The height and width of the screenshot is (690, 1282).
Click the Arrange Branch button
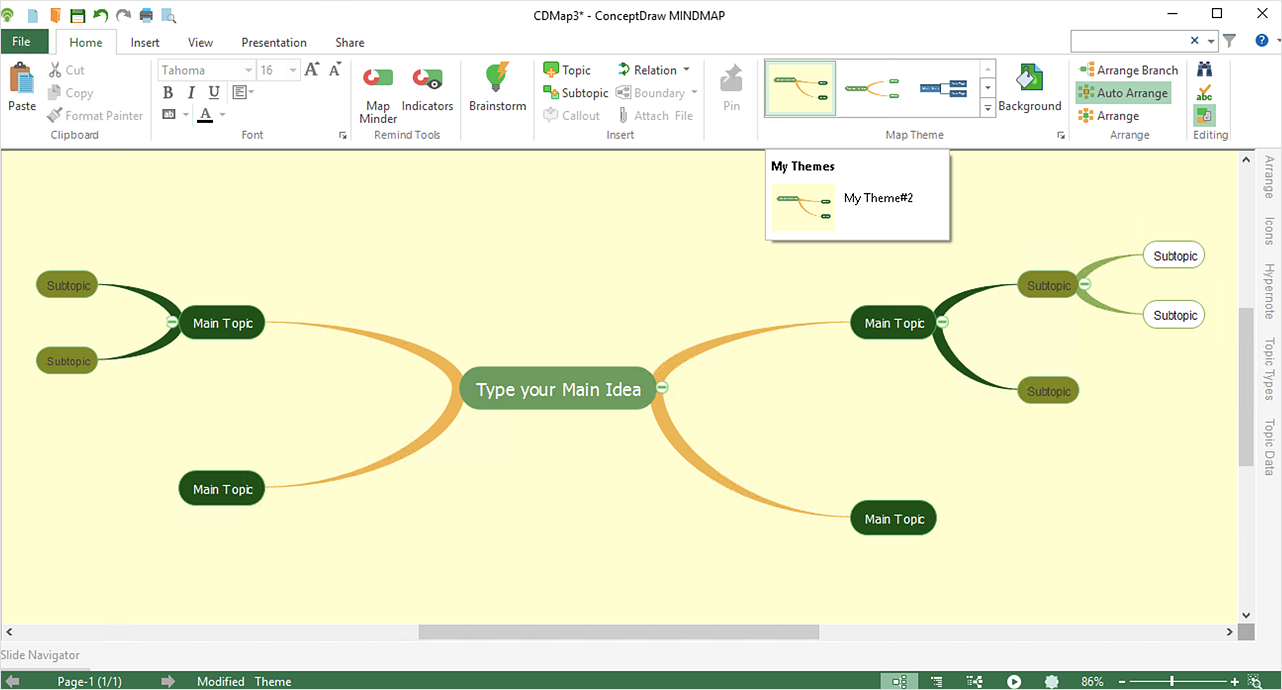(x=1128, y=70)
